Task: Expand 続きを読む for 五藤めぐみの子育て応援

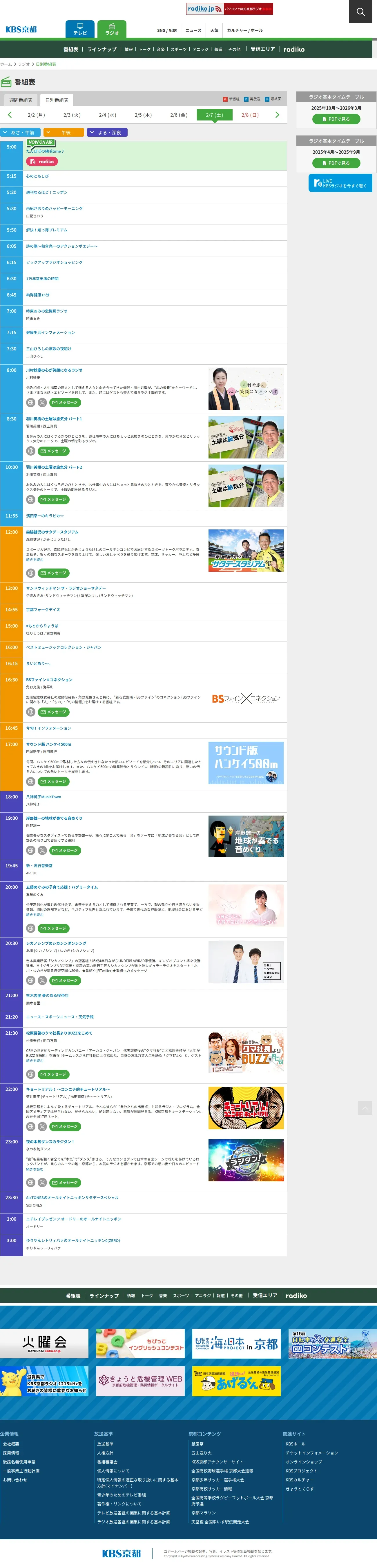Action: coord(35,915)
